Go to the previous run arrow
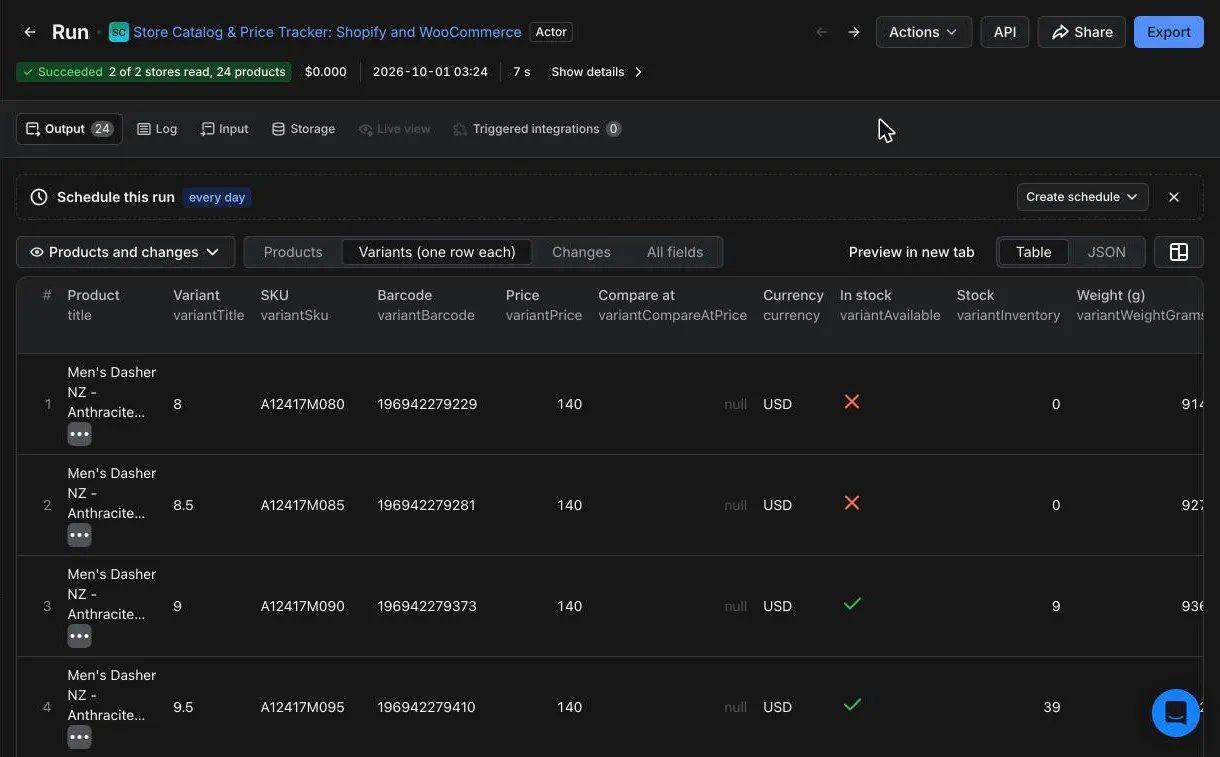This screenshot has width=1220, height=757. (822, 32)
